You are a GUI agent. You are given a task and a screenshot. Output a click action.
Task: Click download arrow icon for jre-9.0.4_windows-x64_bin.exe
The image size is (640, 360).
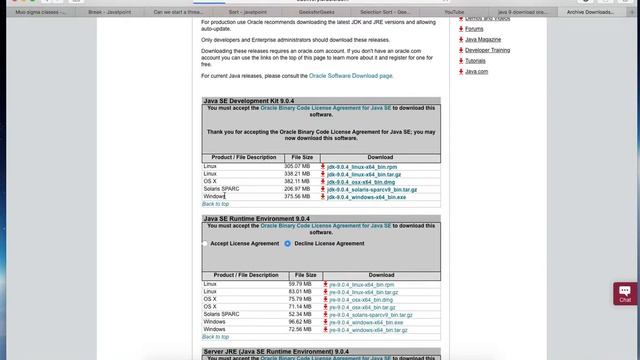[x=325, y=322]
